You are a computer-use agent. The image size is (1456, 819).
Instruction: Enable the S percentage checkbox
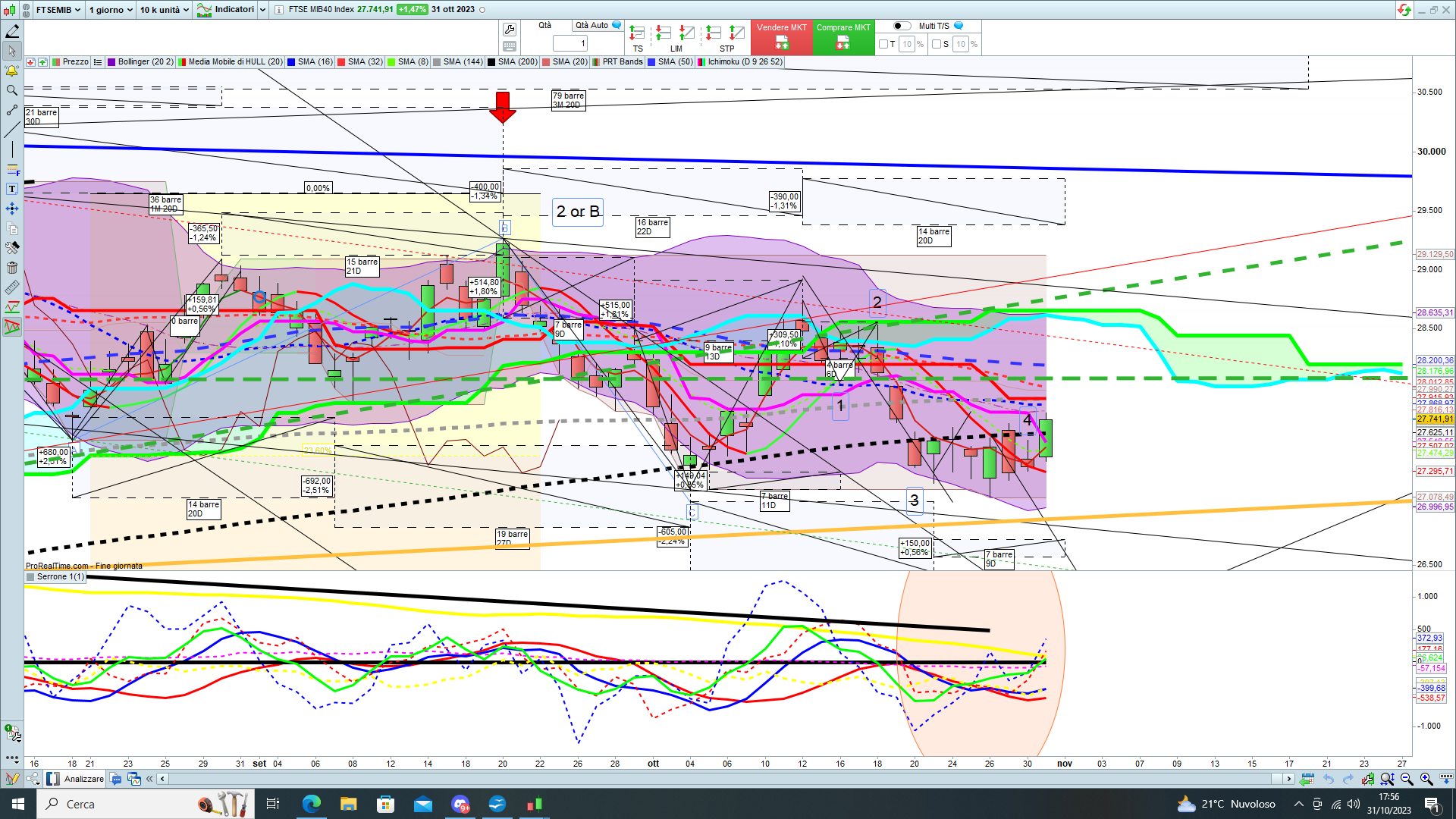(x=937, y=44)
